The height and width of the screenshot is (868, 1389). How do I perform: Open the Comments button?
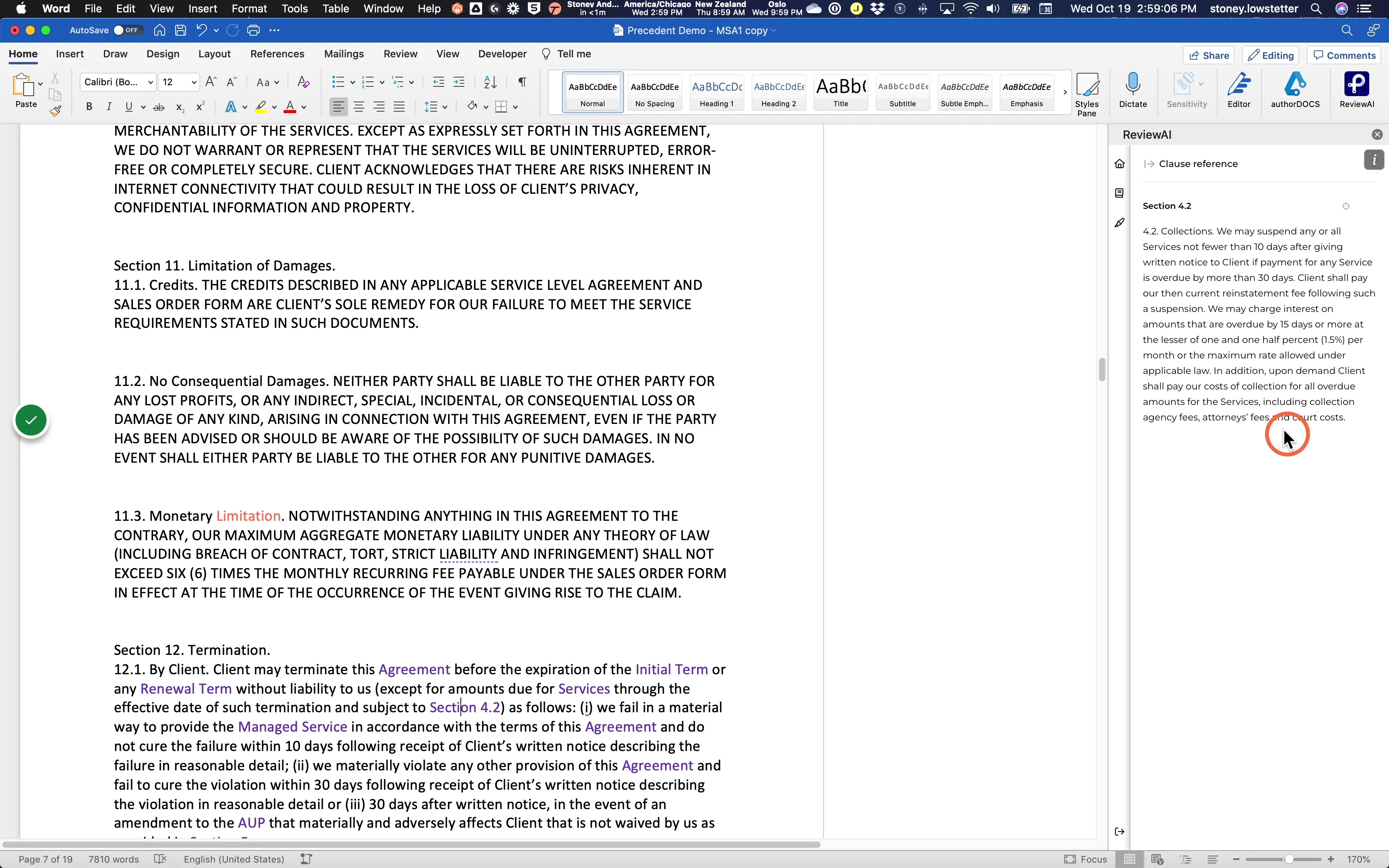pos(1344,55)
